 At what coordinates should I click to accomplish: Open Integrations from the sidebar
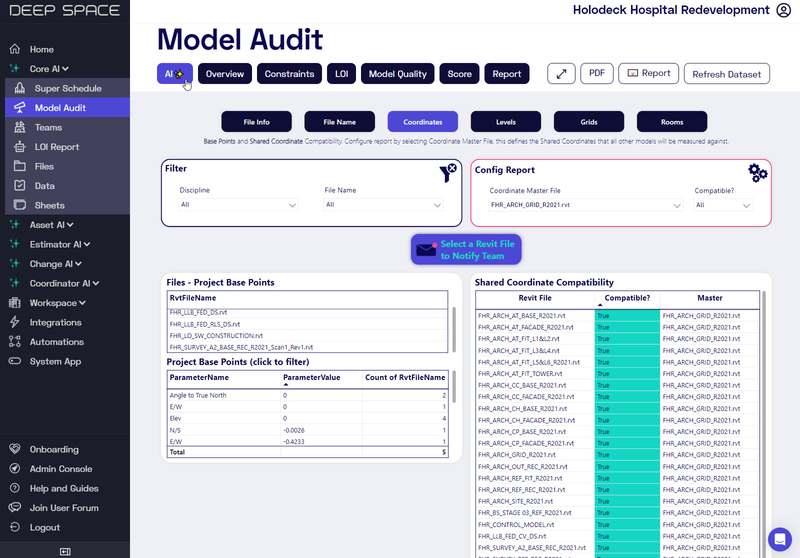point(55,322)
